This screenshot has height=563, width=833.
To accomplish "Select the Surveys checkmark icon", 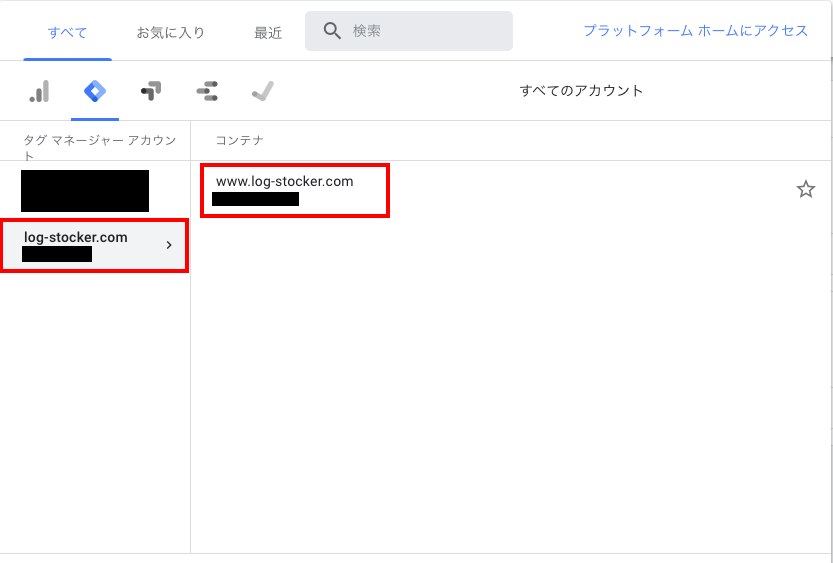I will (x=263, y=91).
